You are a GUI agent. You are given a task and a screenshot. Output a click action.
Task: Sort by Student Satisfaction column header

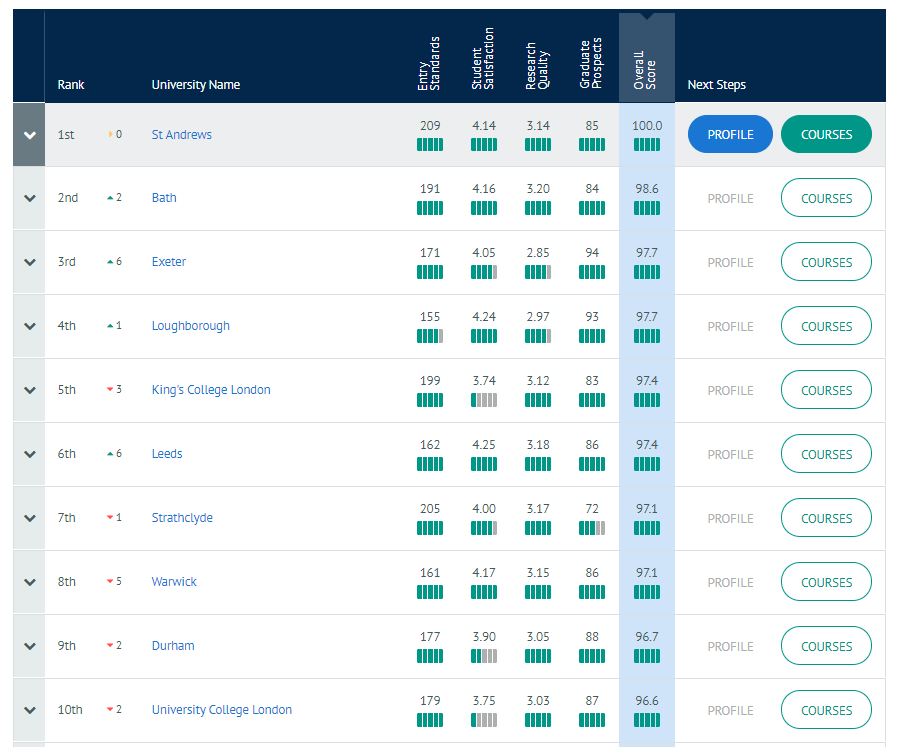(x=483, y=58)
